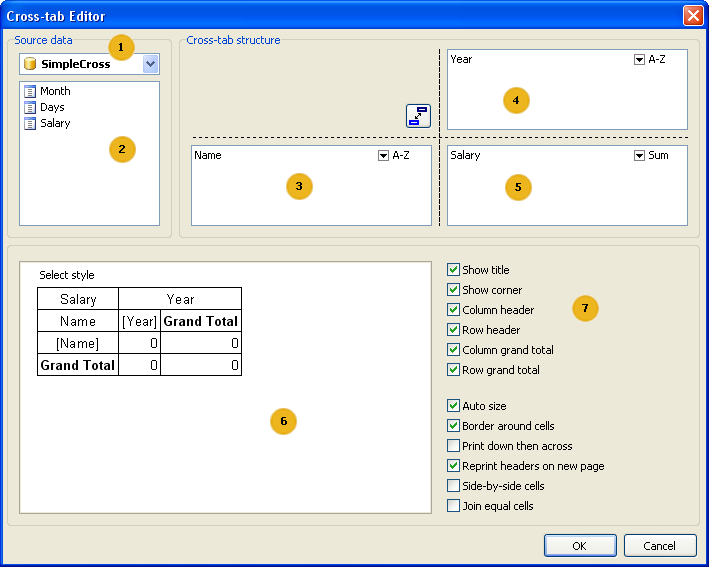
Task: Click the SimpleCross database icon
Action: click(x=30, y=64)
